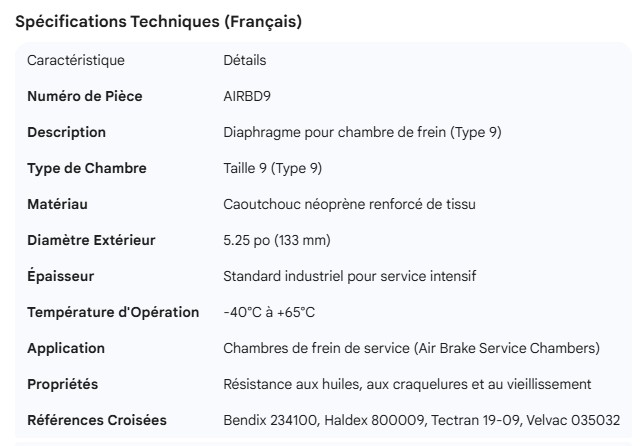This screenshot has width=641, height=446.
Task: Select the "Matériau" row label
Action: click(58, 204)
